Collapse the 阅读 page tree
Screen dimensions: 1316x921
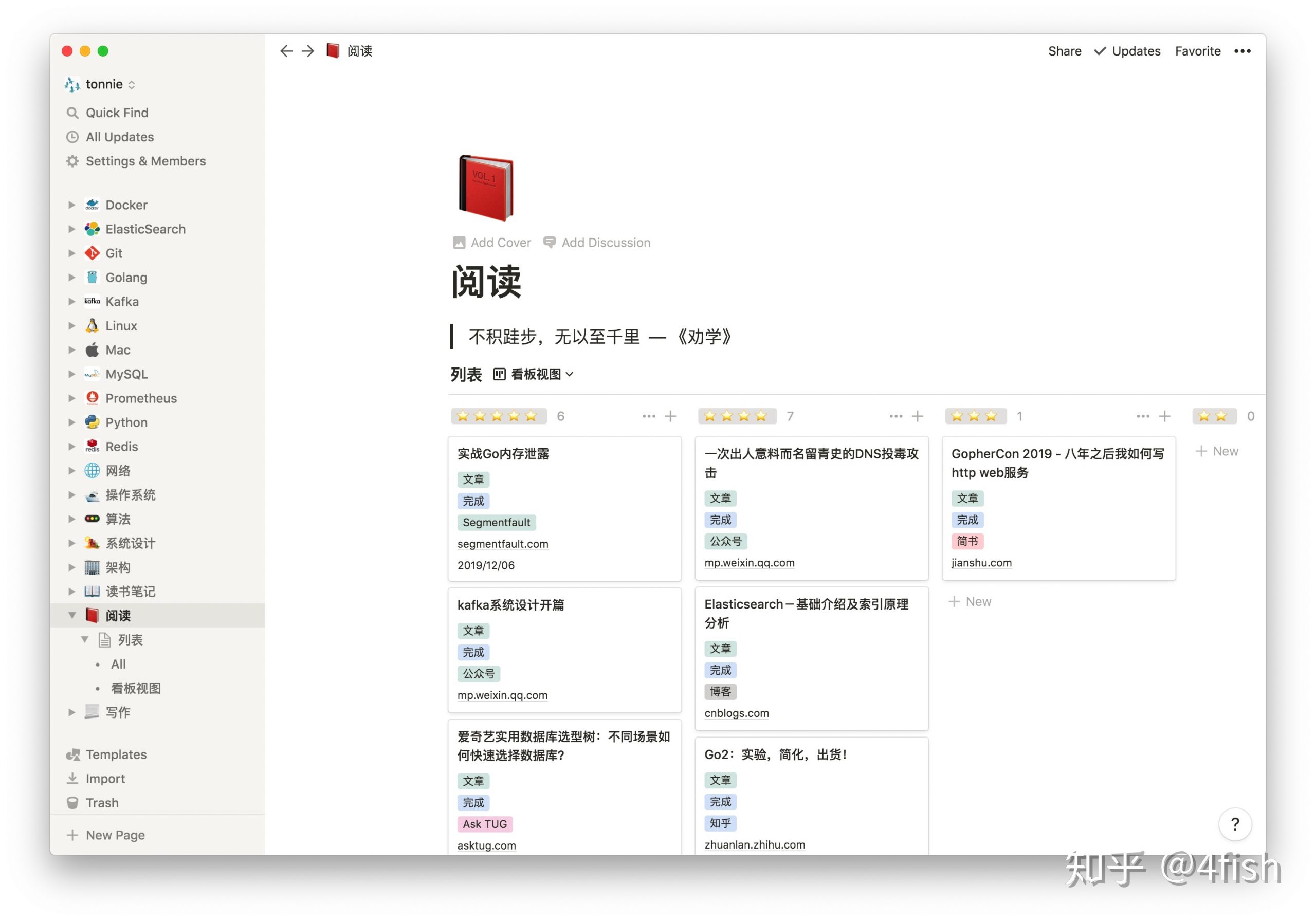click(71, 616)
